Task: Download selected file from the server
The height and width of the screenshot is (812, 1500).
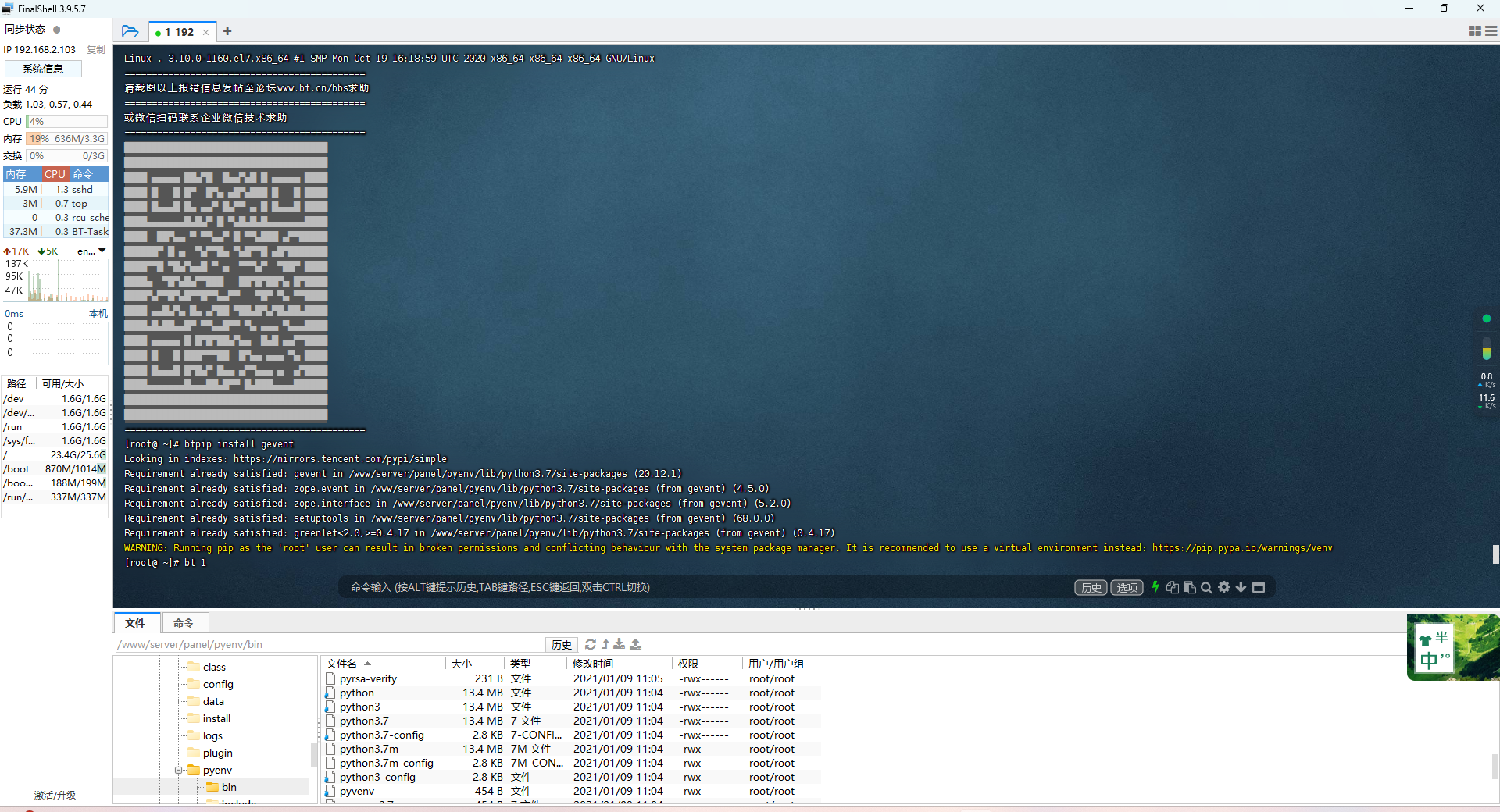Action: (x=620, y=644)
